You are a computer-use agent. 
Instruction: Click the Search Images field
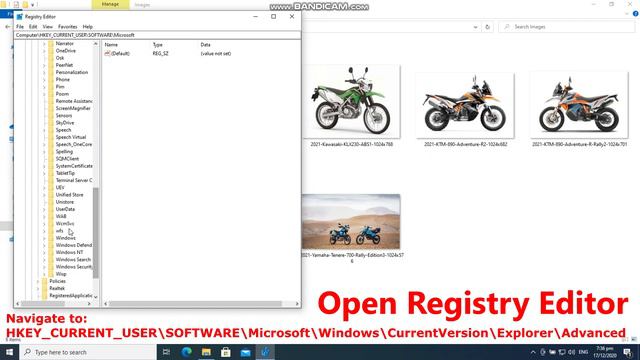567,27
